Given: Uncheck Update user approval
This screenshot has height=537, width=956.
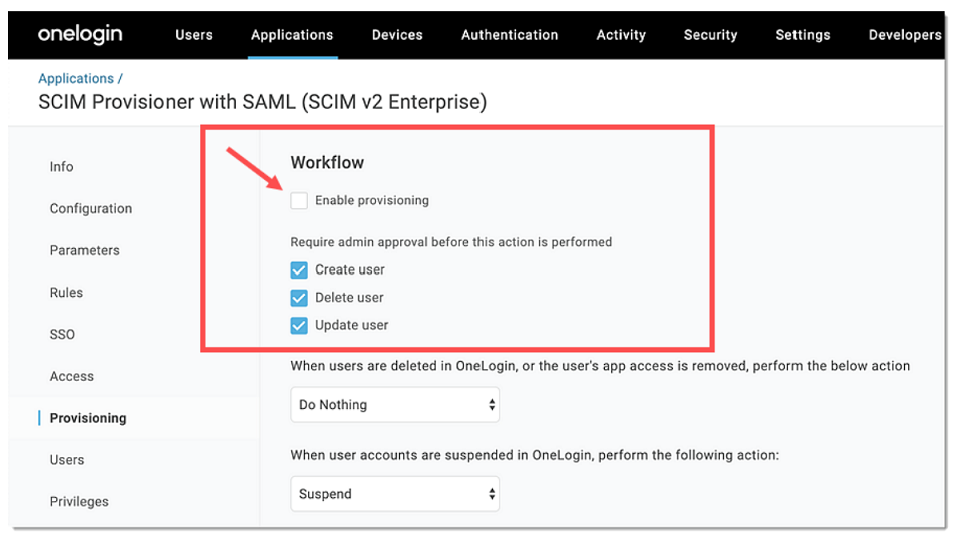Looking at the screenshot, I should pos(299,325).
